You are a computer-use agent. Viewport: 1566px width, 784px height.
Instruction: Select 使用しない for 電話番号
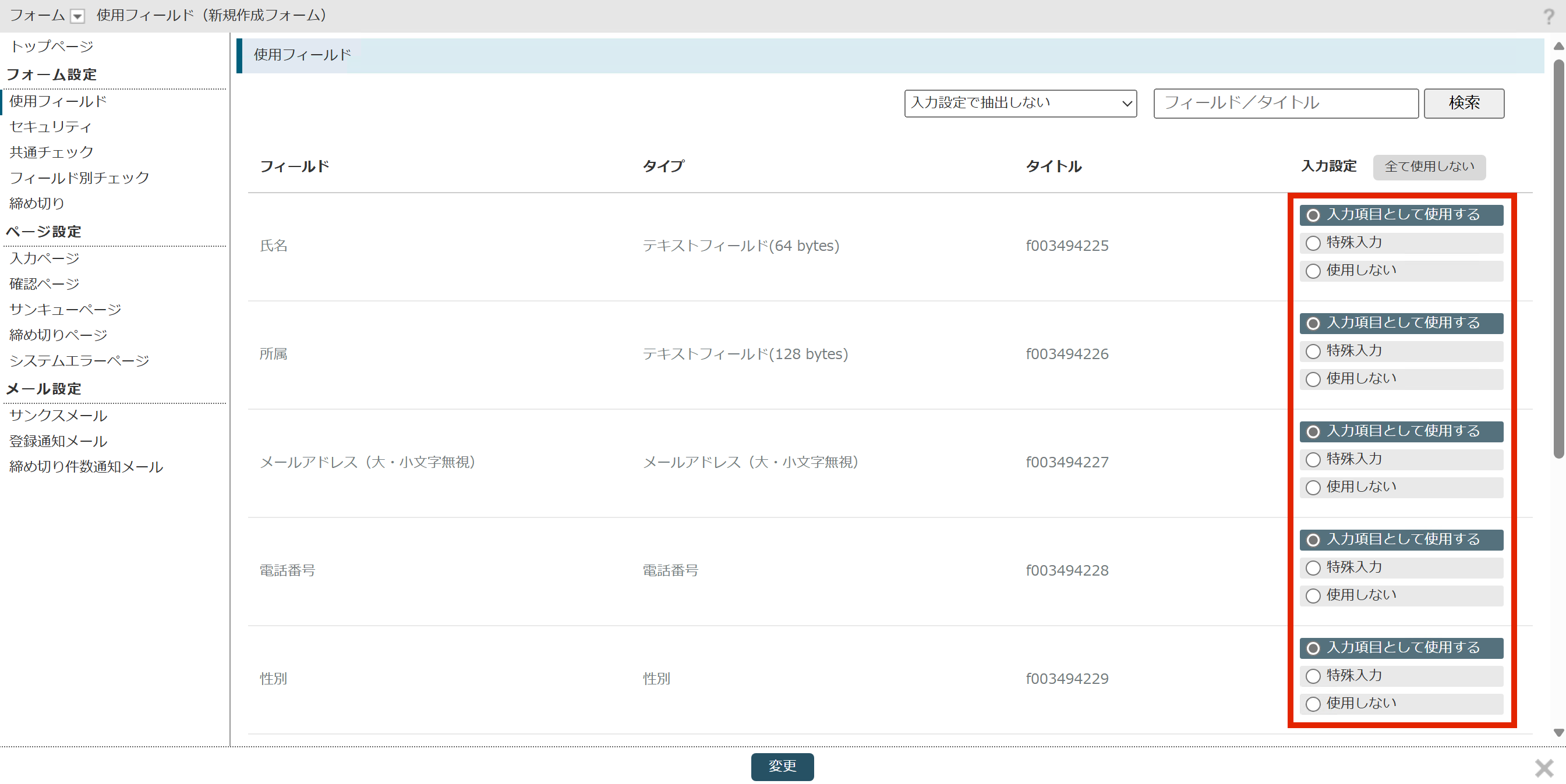pyautogui.click(x=1401, y=595)
